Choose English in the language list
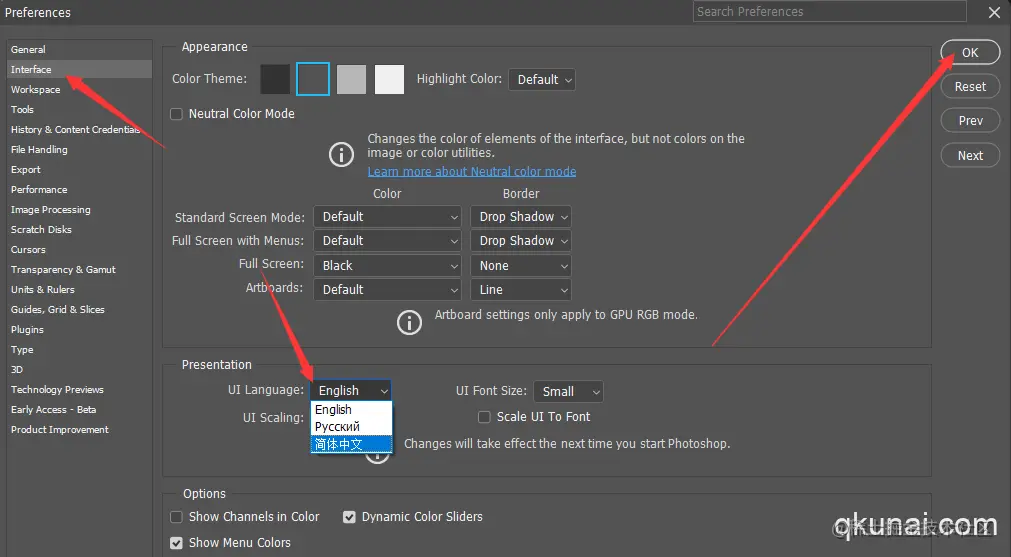1011x557 pixels. point(351,410)
